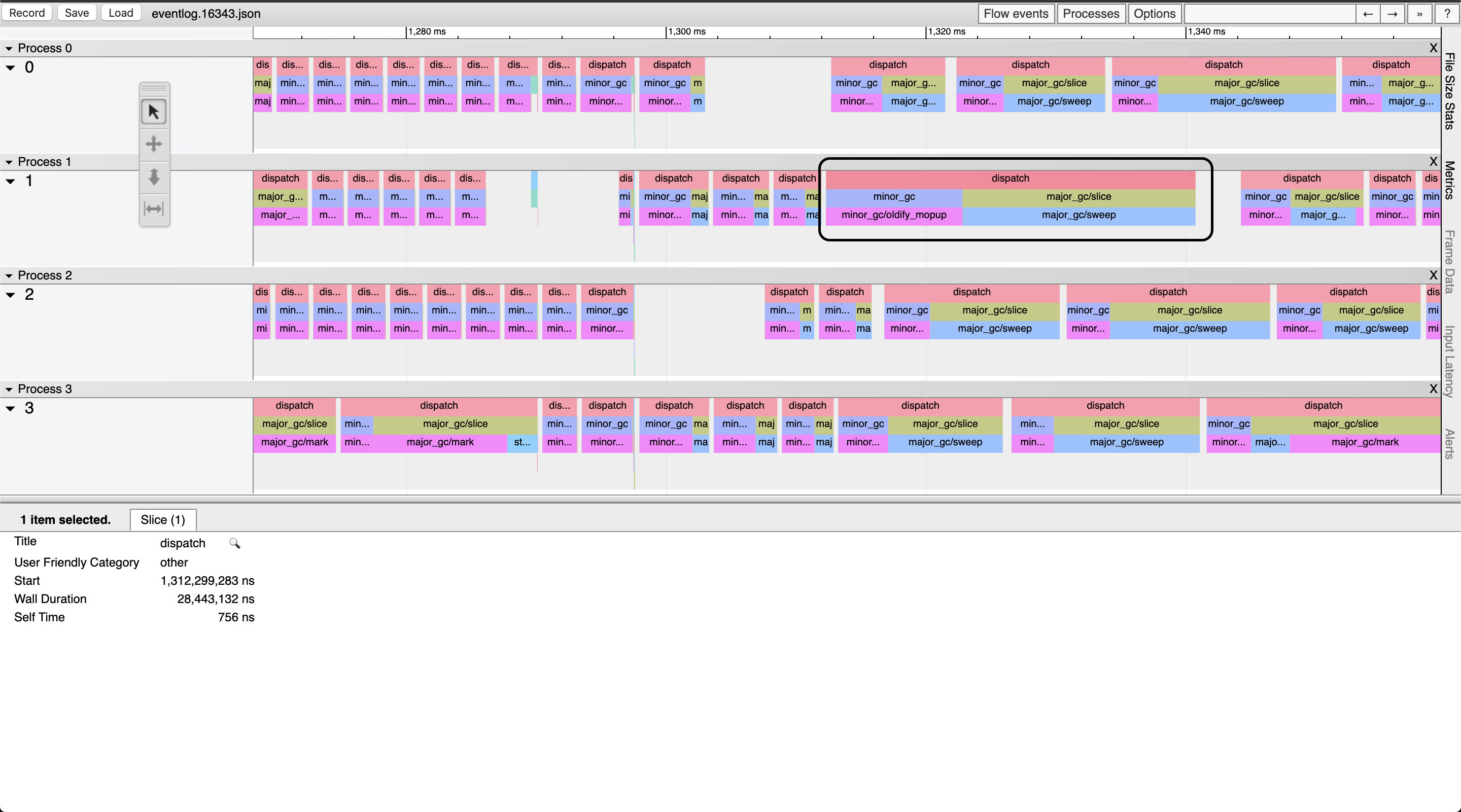This screenshot has height=812, width=1461.
Task: Open the Processes filter dropdown
Action: (x=1090, y=13)
